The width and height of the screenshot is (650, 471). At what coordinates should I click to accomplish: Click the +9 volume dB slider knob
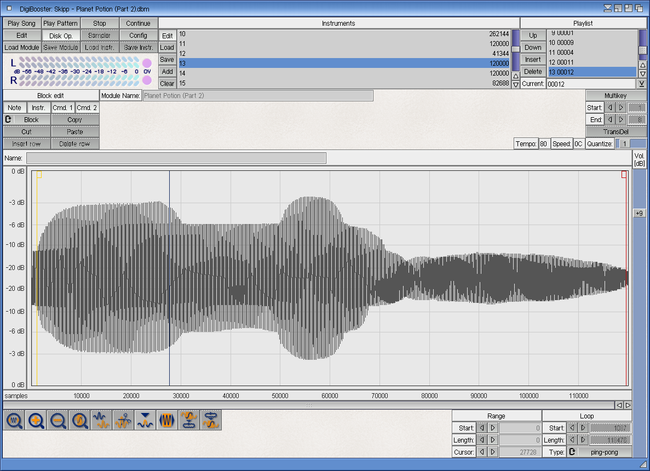pyautogui.click(x=639, y=213)
